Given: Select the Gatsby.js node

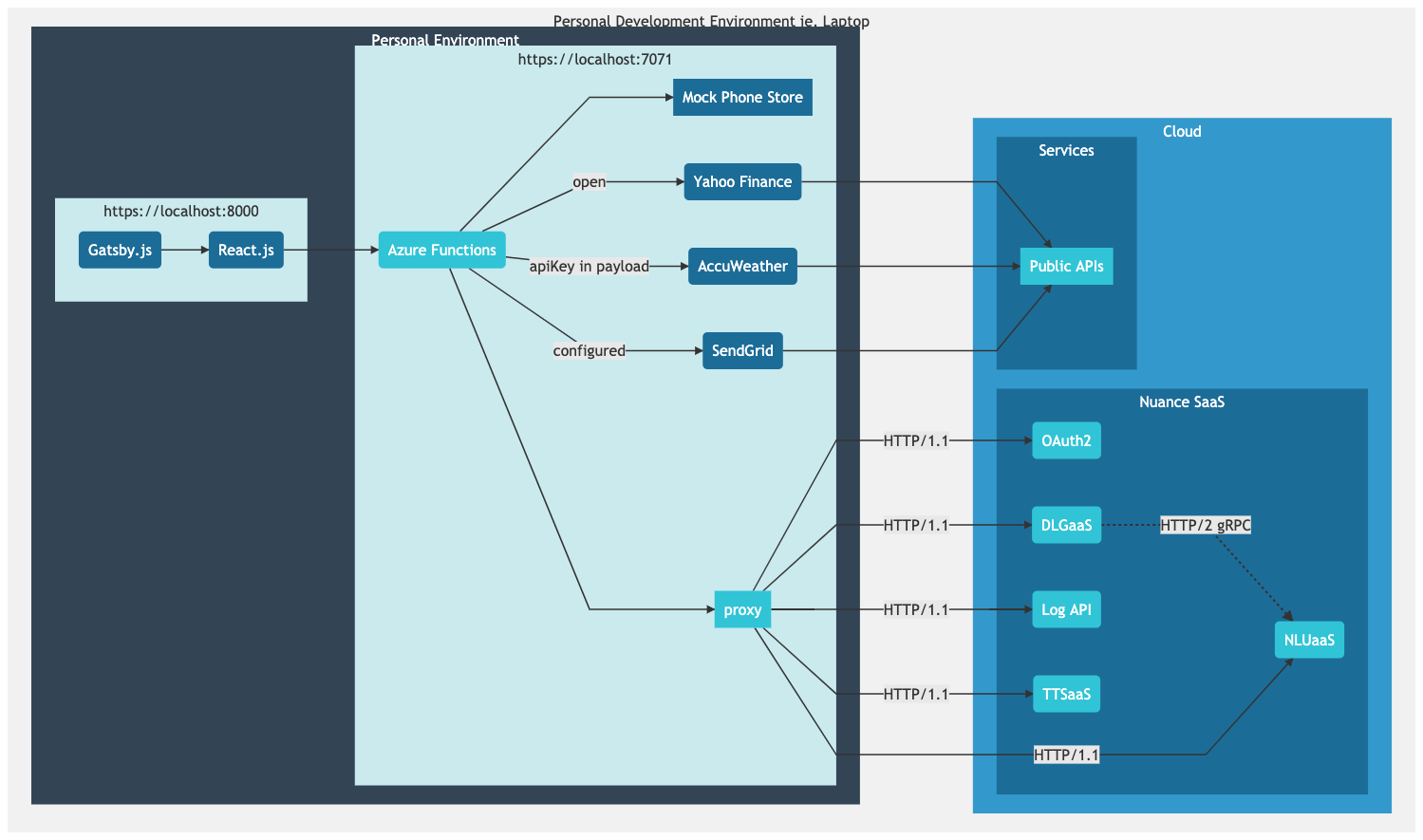Looking at the screenshot, I should [120, 251].
